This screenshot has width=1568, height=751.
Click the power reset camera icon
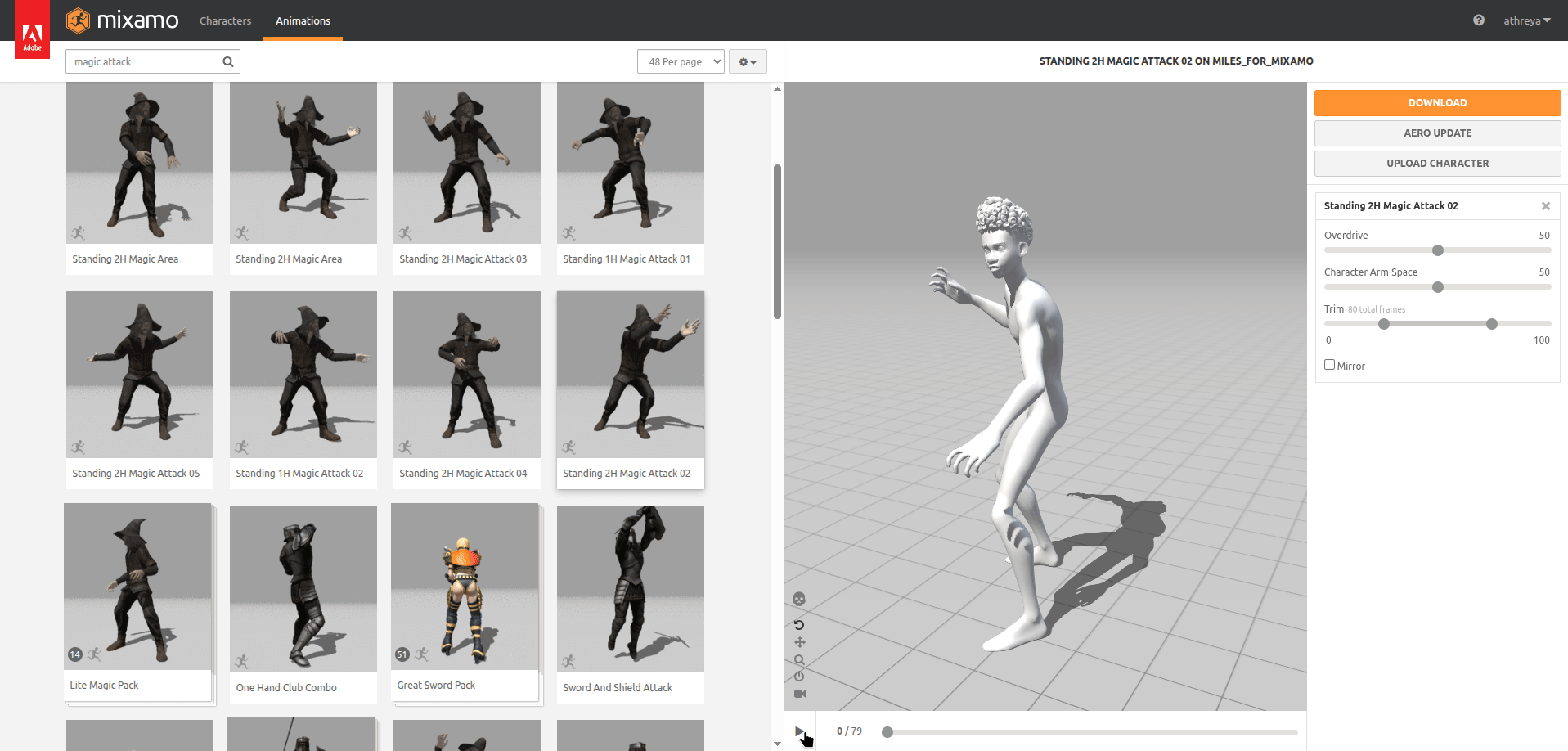pos(799,677)
